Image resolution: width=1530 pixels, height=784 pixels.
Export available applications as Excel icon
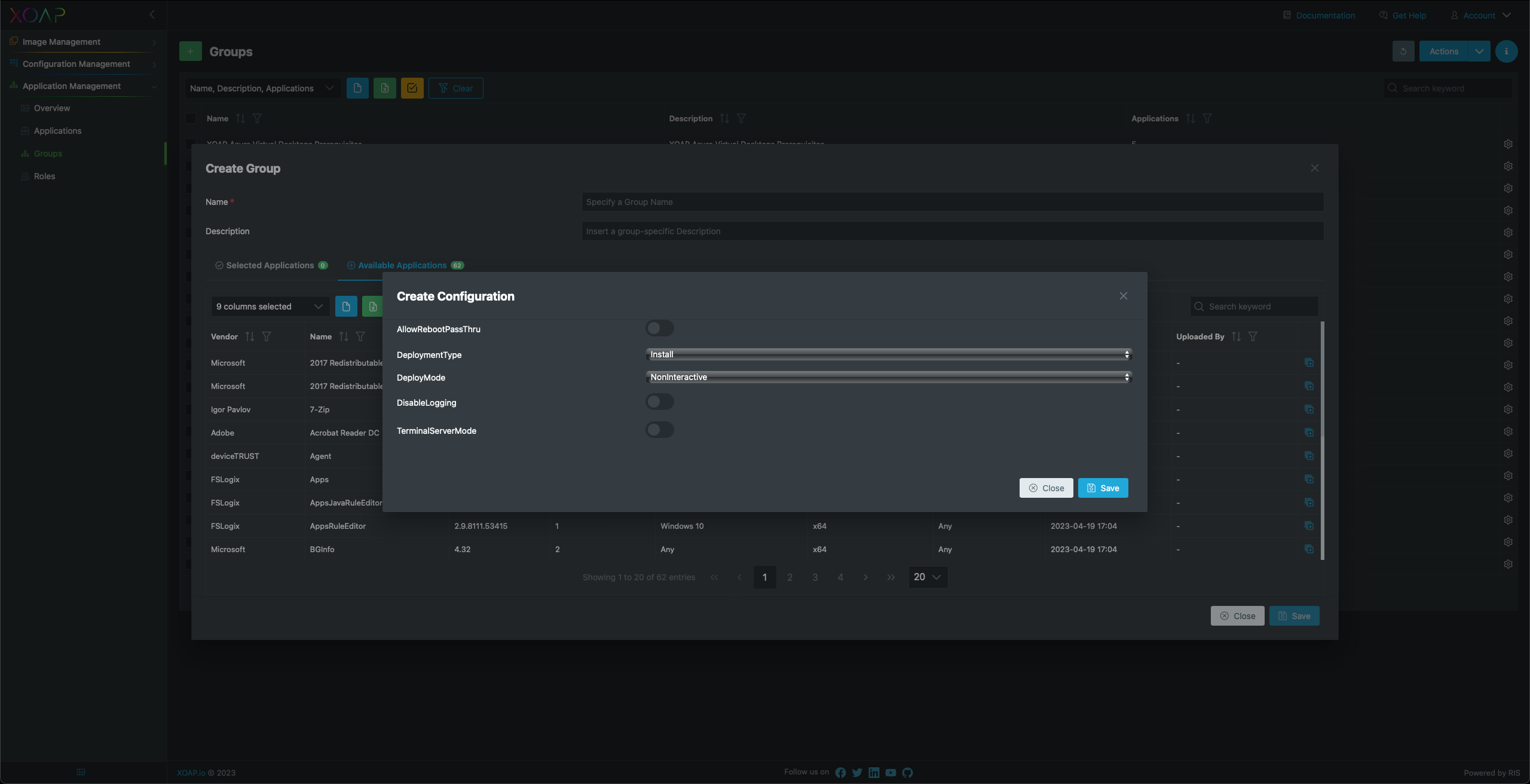pyautogui.click(x=372, y=307)
